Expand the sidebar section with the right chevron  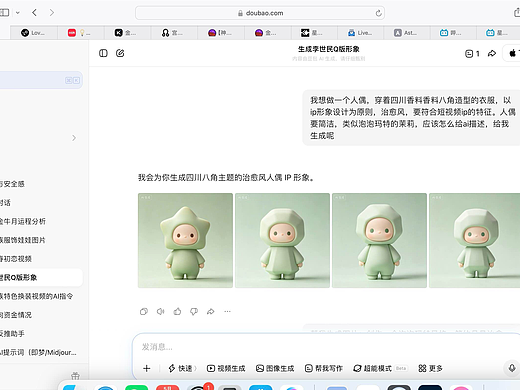coord(74,138)
